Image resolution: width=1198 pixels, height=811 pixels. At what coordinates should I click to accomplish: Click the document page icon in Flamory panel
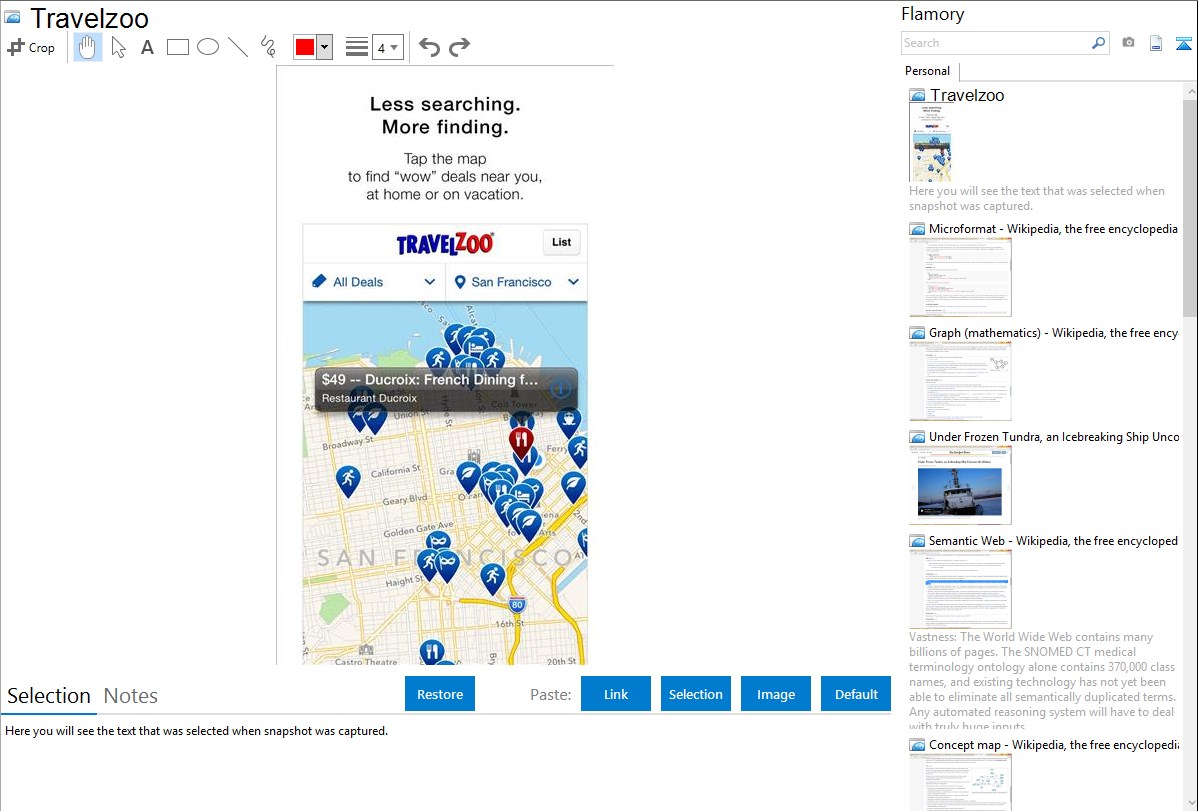click(1156, 44)
